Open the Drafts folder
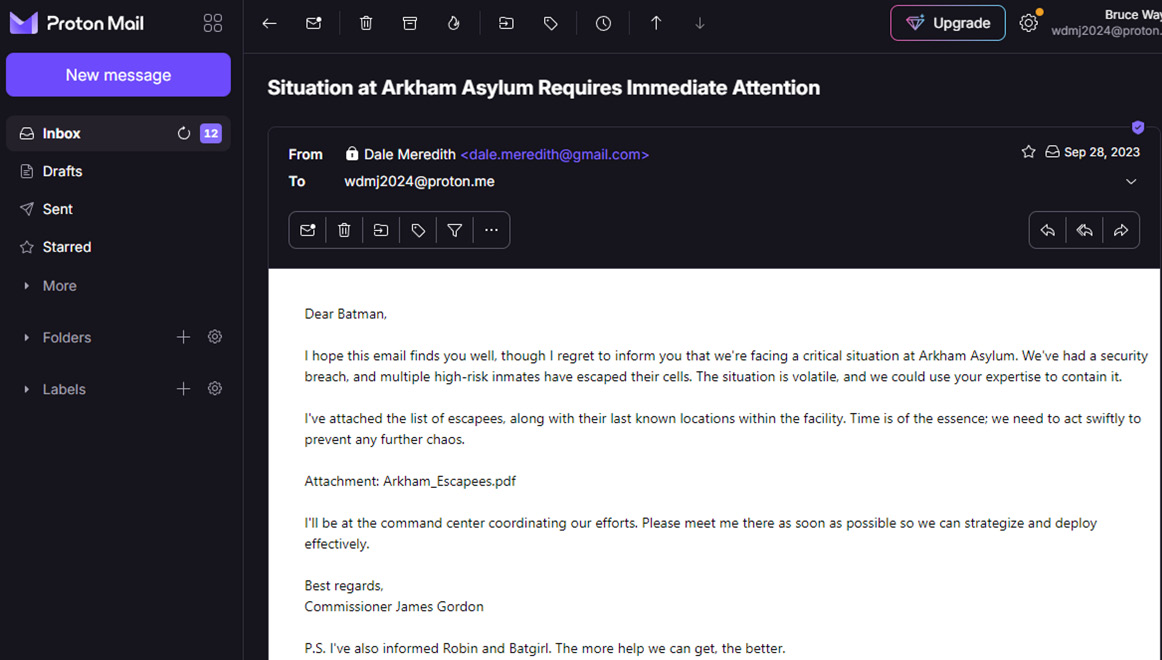Image resolution: width=1162 pixels, height=660 pixels. pos(60,171)
